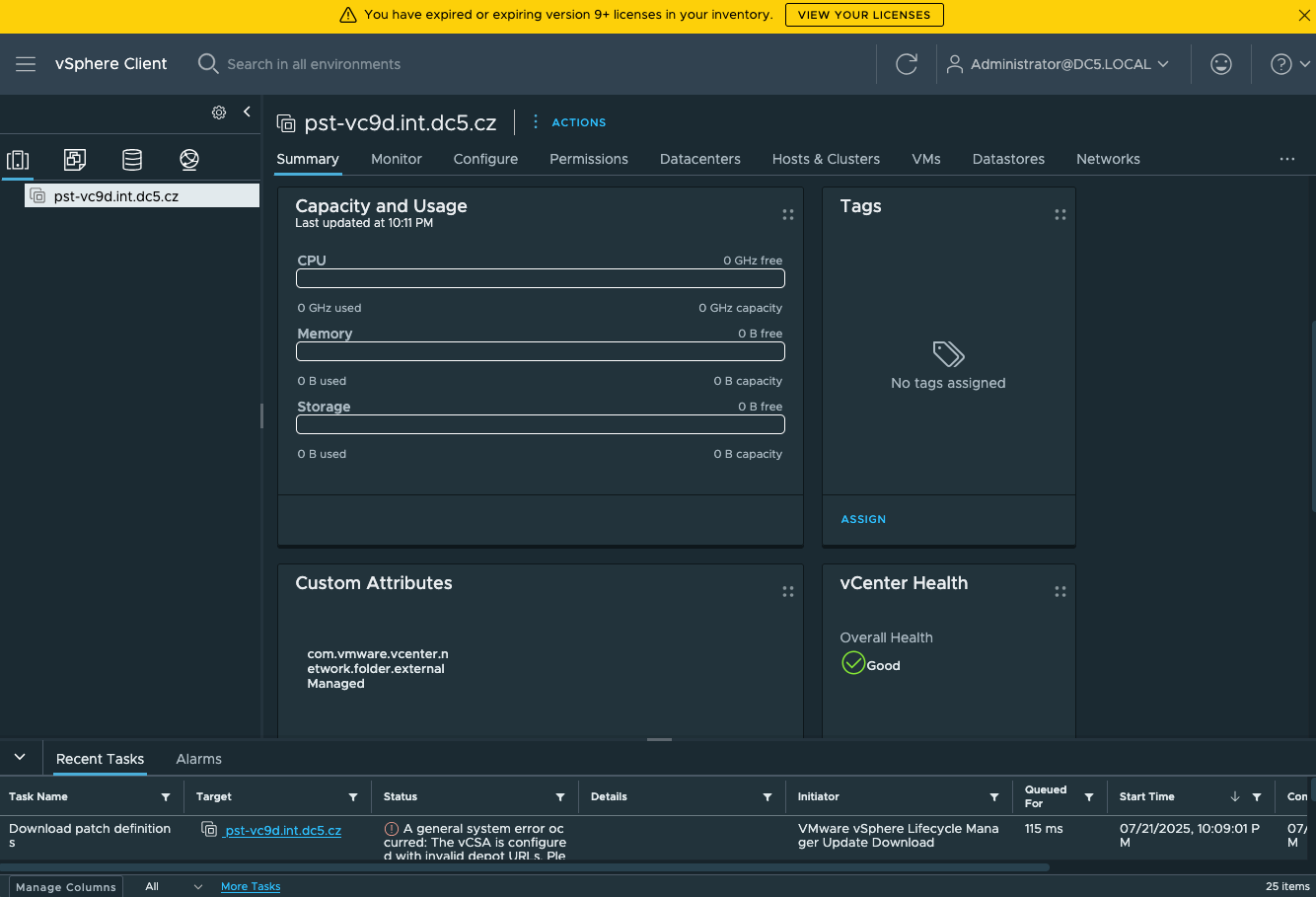The width and height of the screenshot is (1316, 897).
Task: Open the Configure tab
Action: click(485, 159)
